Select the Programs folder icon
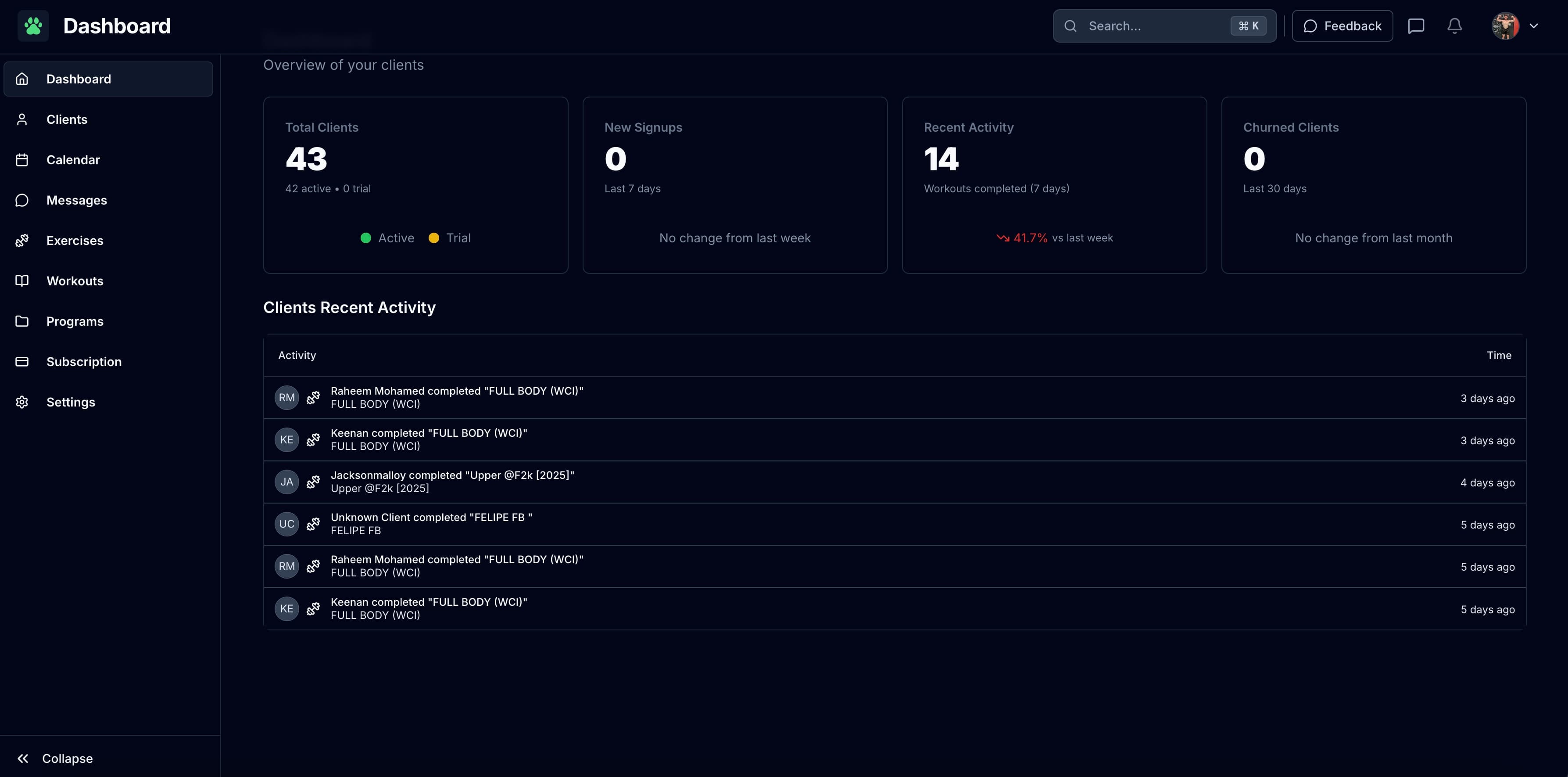This screenshot has width=1568, height=777. point(22,321)
